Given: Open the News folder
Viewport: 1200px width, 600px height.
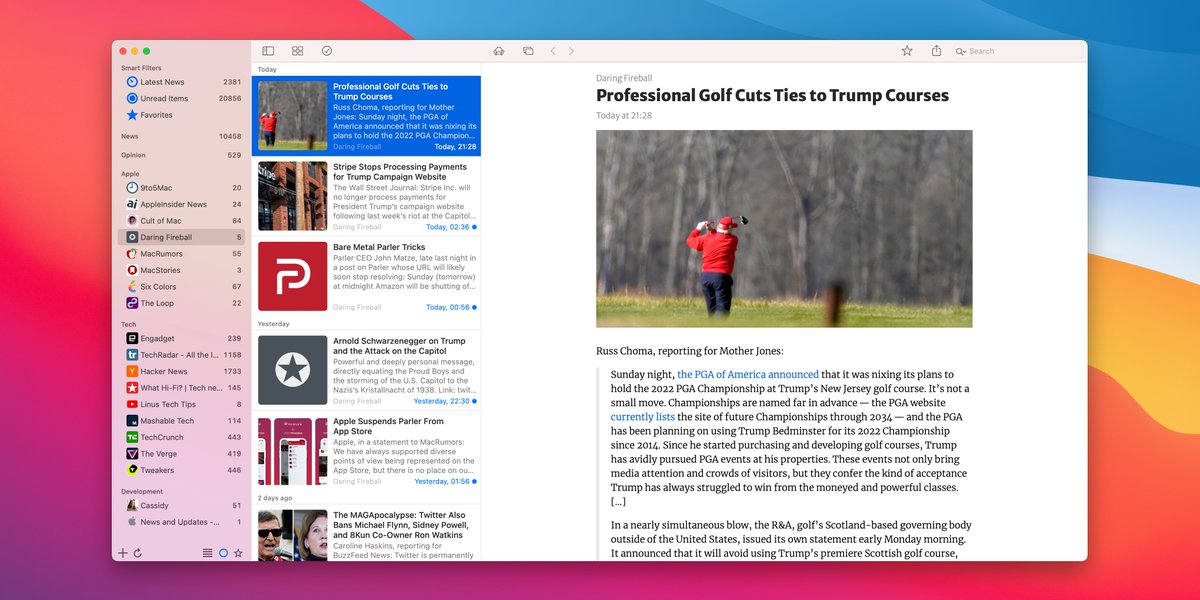Looking at the screenshot, I should coord(181,136).
